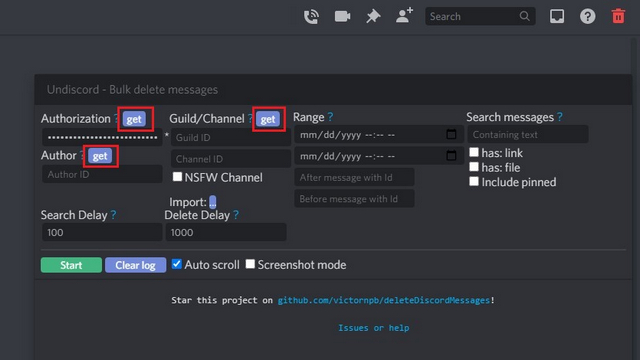
Task: Start a video call with the camera icon
Action: click(x=342, y=16)
